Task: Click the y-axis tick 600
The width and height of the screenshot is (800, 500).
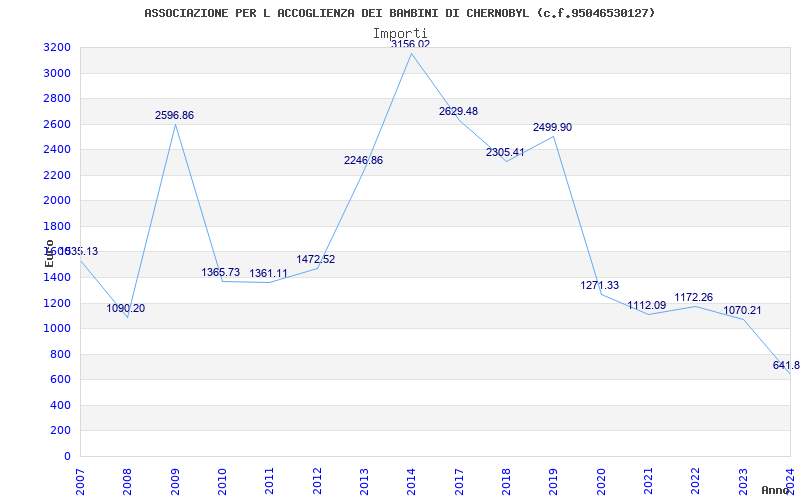Action: 63,380
